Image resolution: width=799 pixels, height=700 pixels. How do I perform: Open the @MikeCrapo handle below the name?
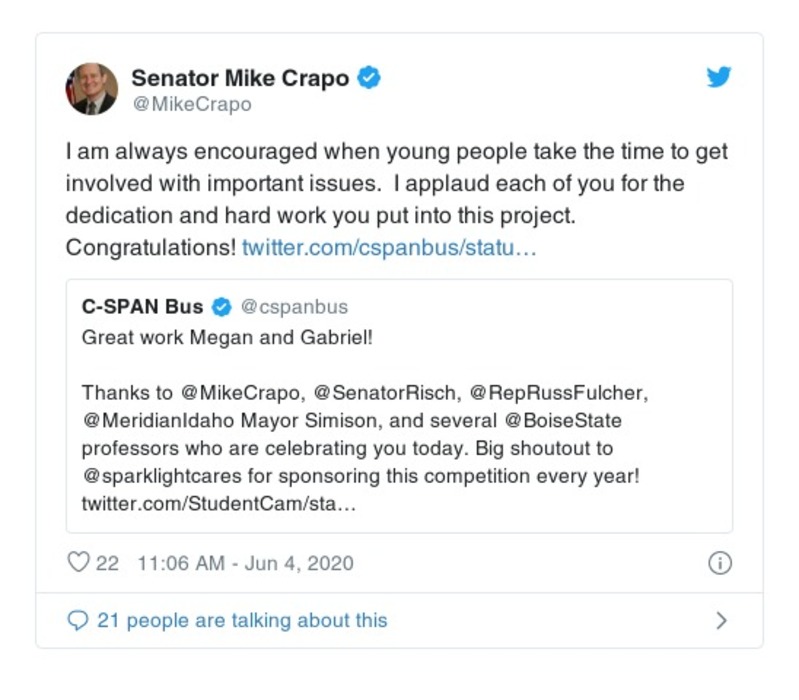click(191, 104)
